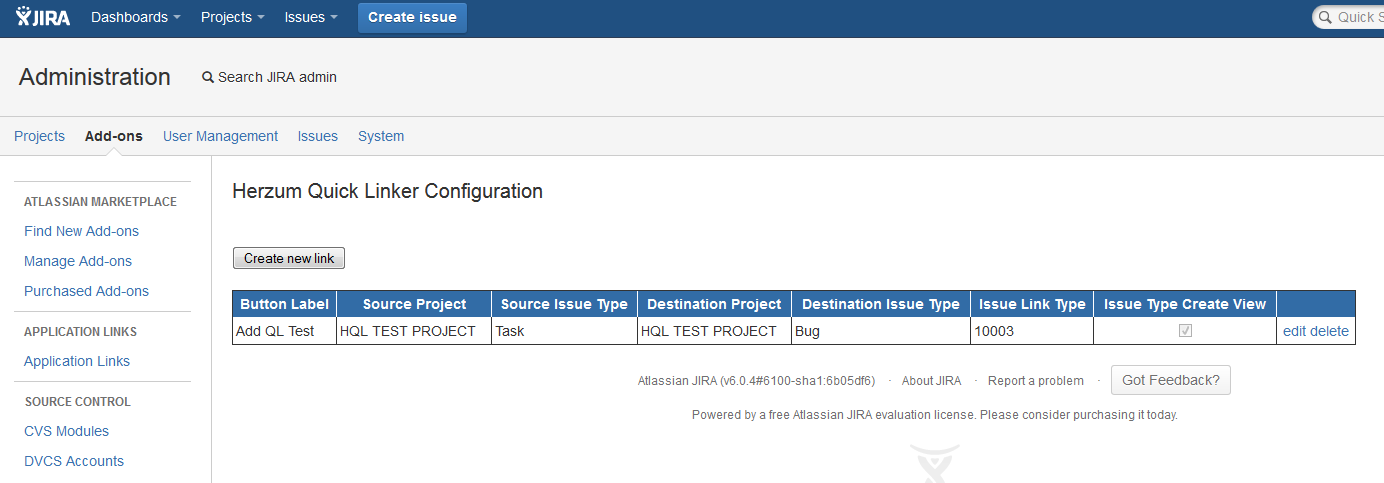Click the Got Feedback? button
The image size is (1384, 483).
coord(1170,380)
